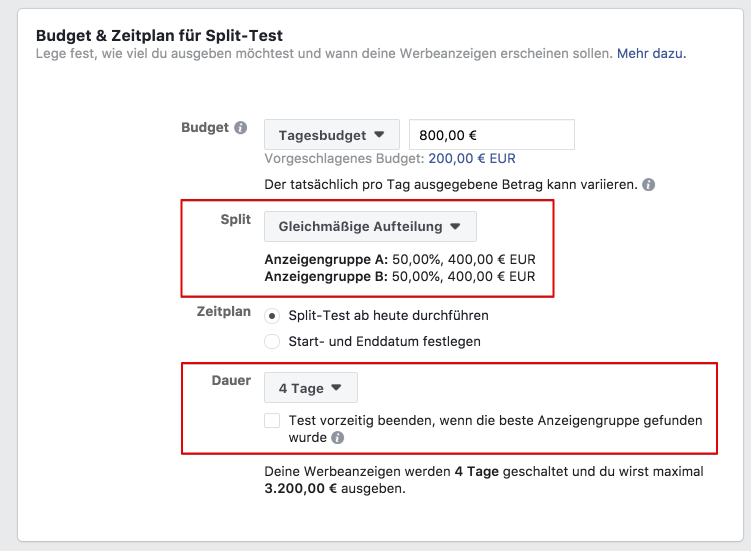
Task: Select 'Split-Test ab heute durchführen' radio
Action: 272,316
